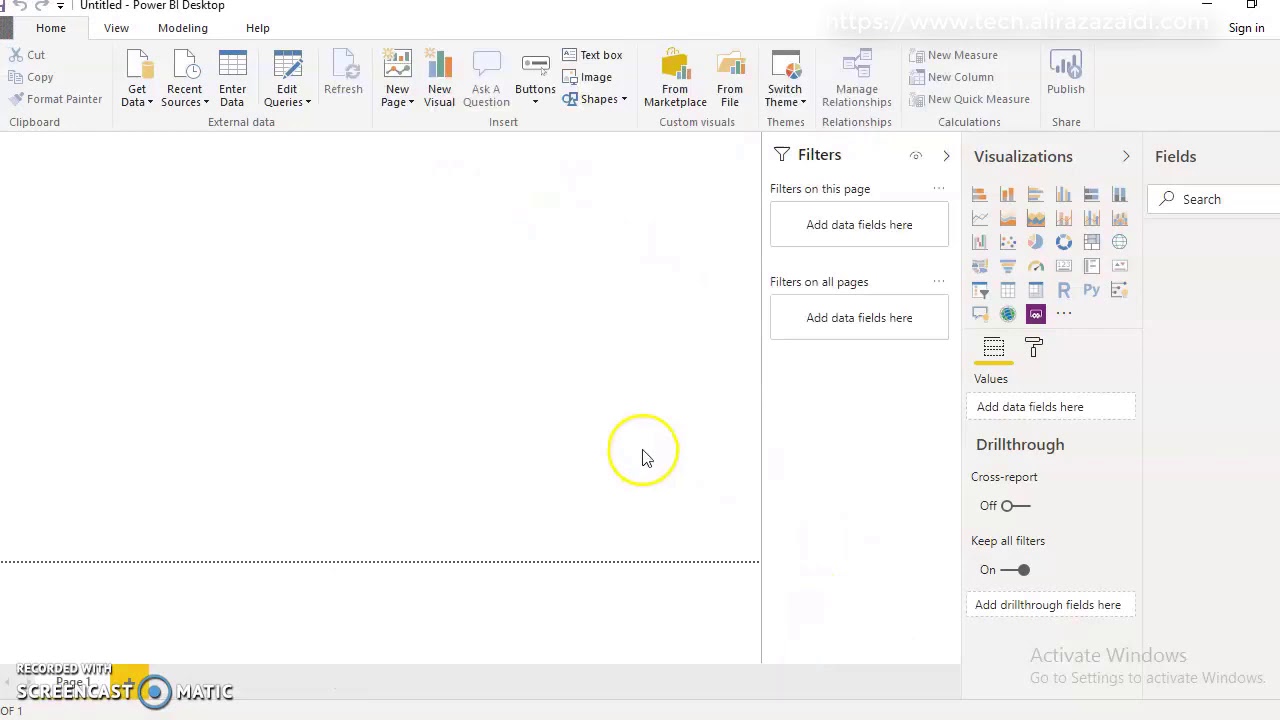1280x720 pixels.
Task: Switch to the Modeling ribbon tab
Action: (183, 28)
